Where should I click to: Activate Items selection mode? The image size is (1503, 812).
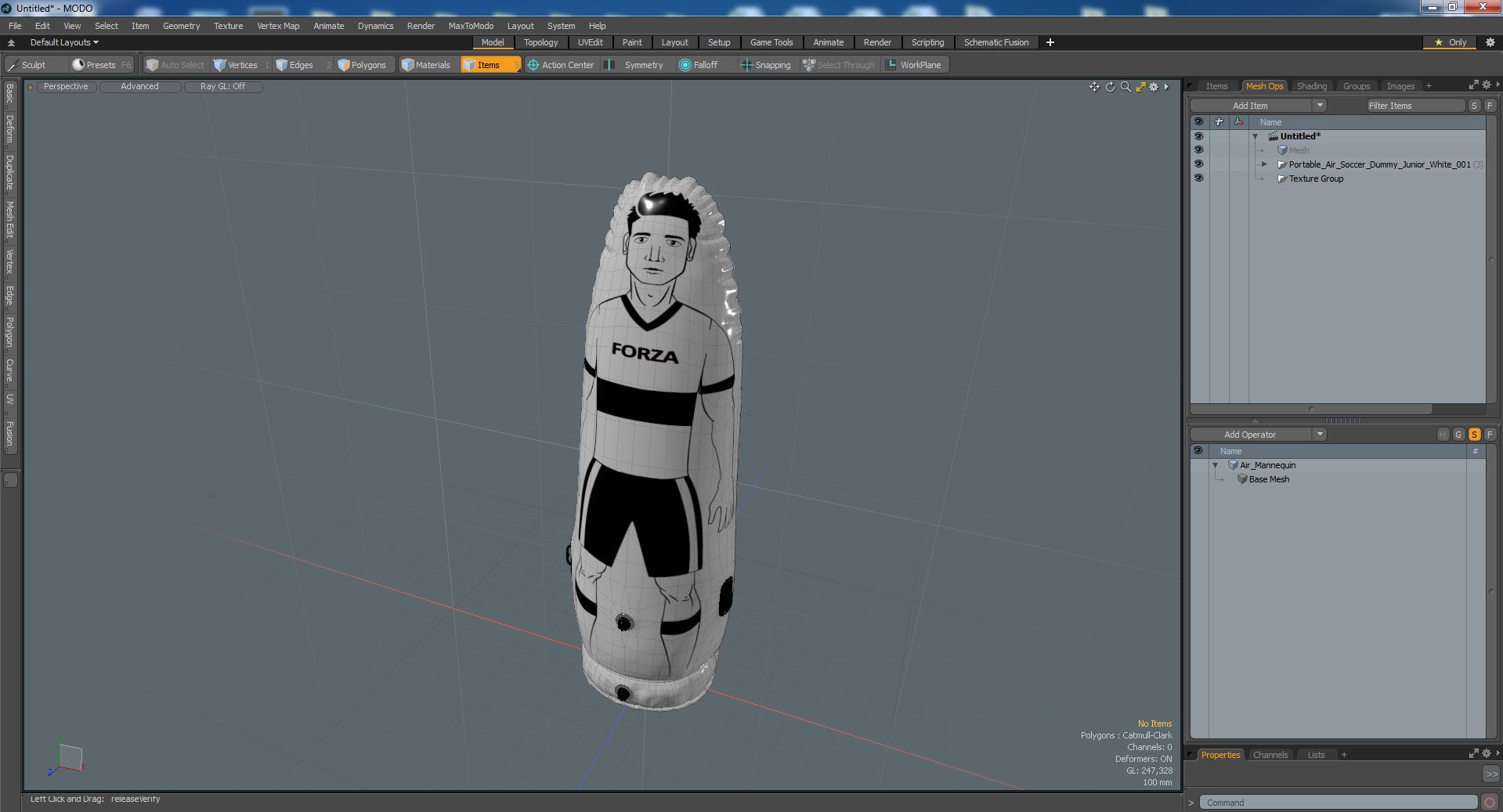pyautogui.click(x=490, y=65)
